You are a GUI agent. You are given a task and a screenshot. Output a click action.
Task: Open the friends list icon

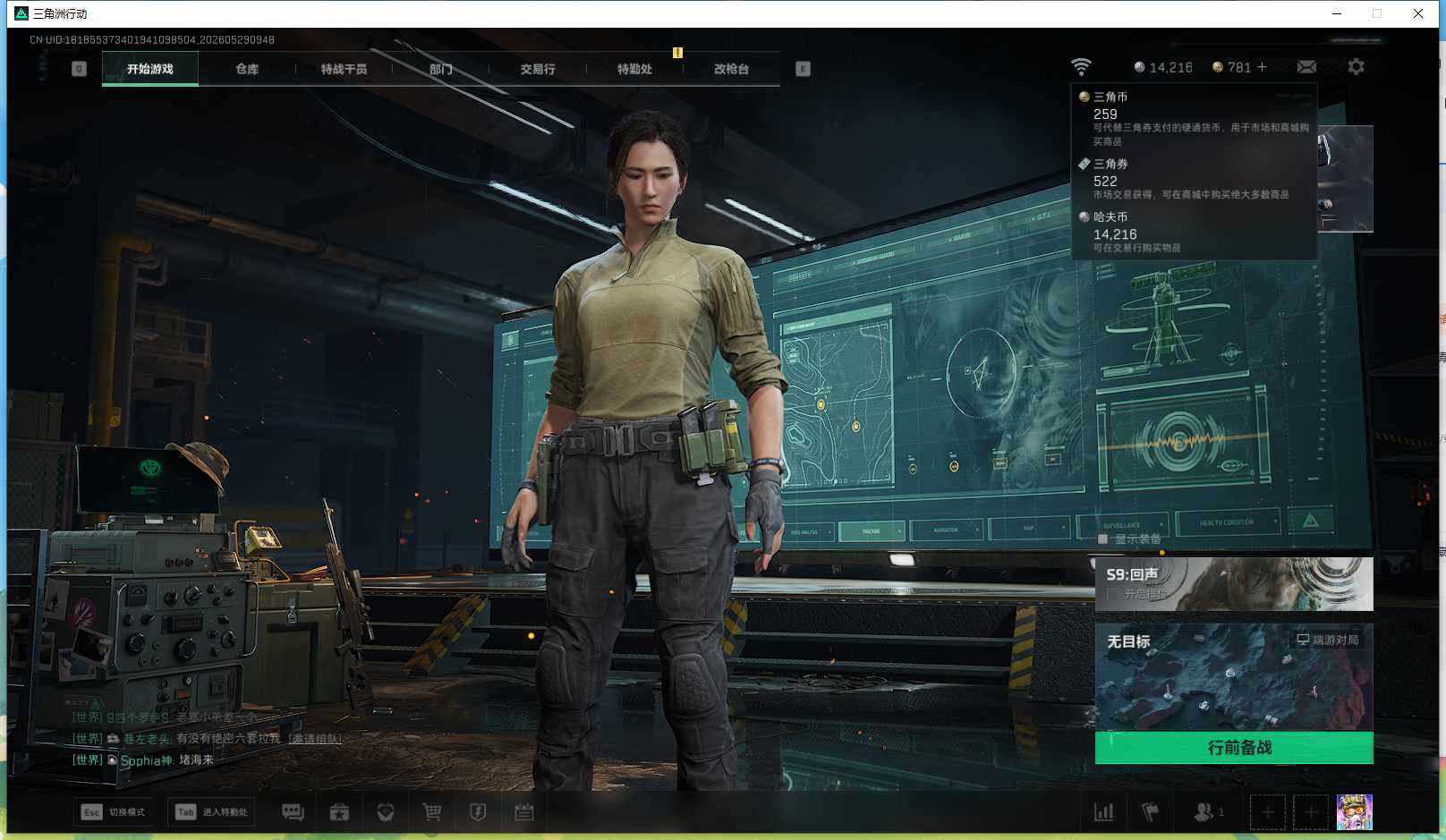(1204, 811)
